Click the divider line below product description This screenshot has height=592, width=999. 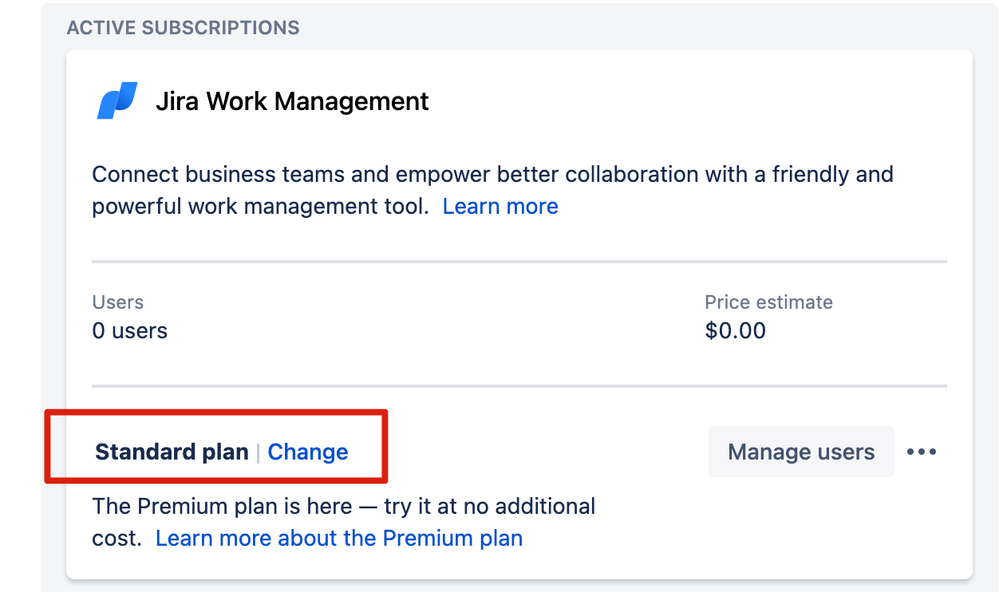(x=519, y=261)
